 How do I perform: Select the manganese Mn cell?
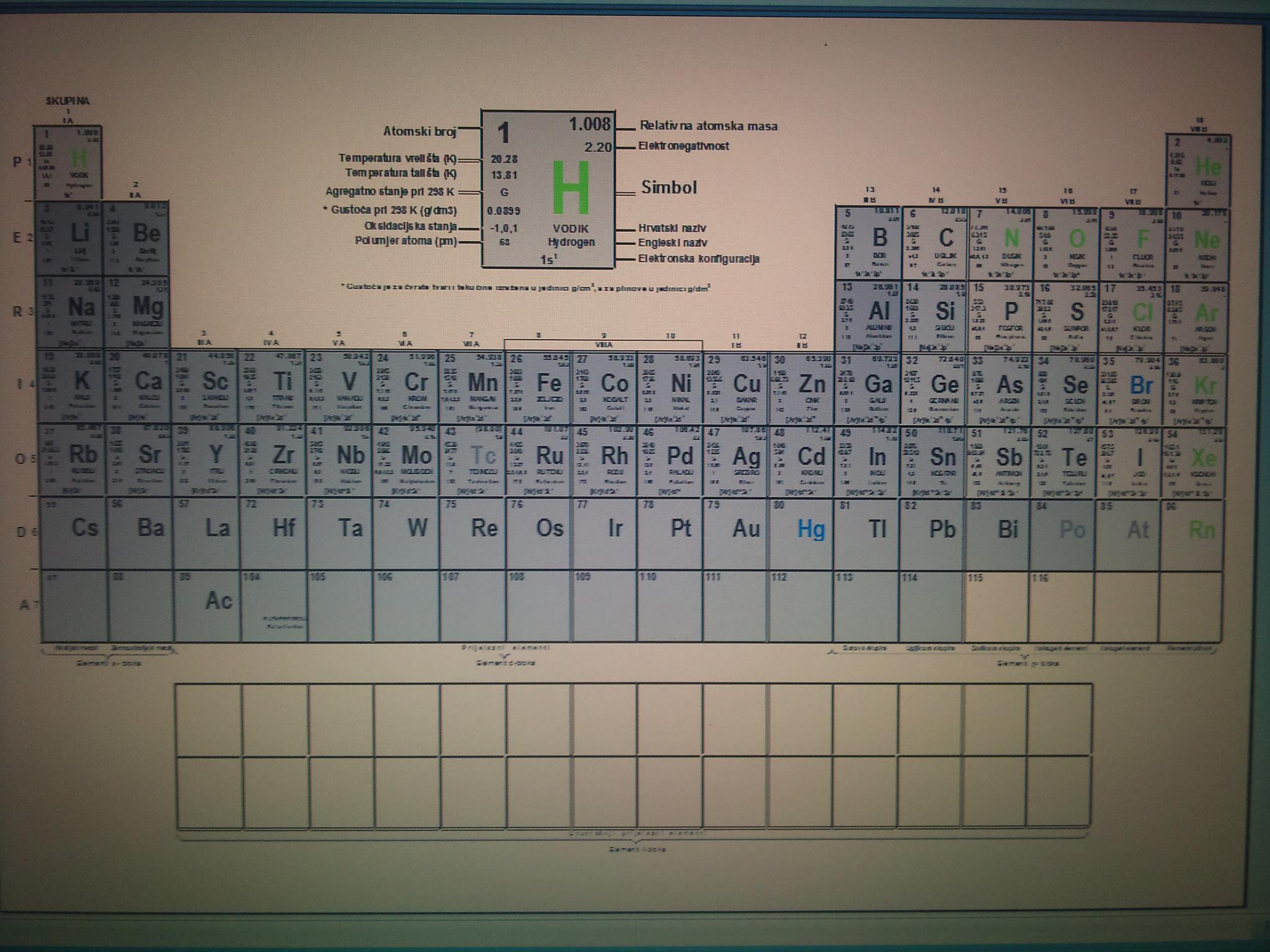point(473,388)
